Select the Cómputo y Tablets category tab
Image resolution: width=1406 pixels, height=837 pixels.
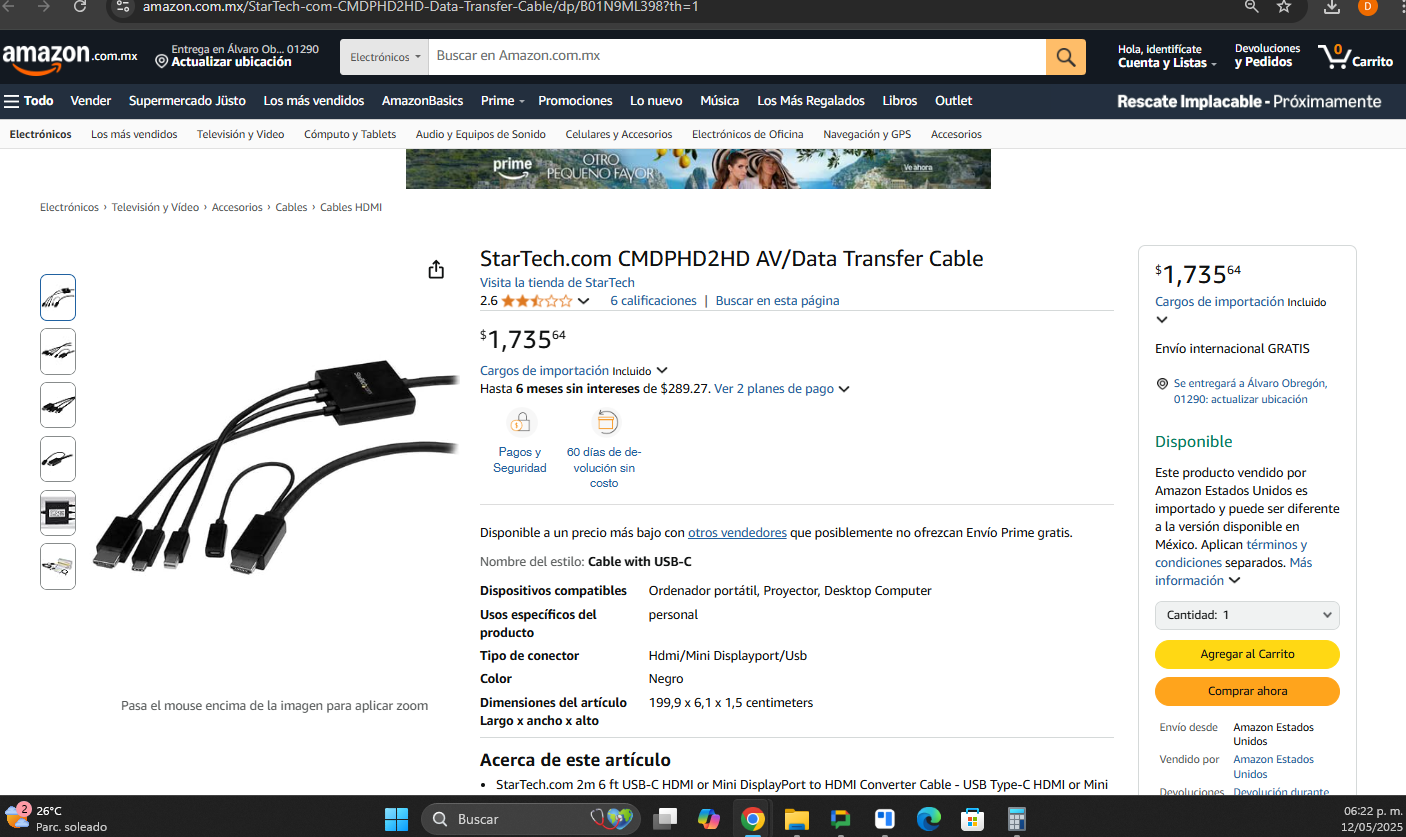(x=350, y=134)
